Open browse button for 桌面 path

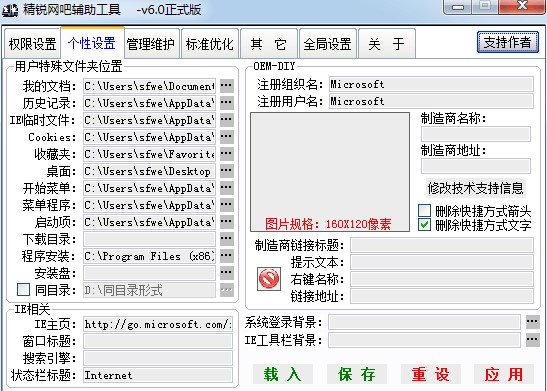coord(227,171)
